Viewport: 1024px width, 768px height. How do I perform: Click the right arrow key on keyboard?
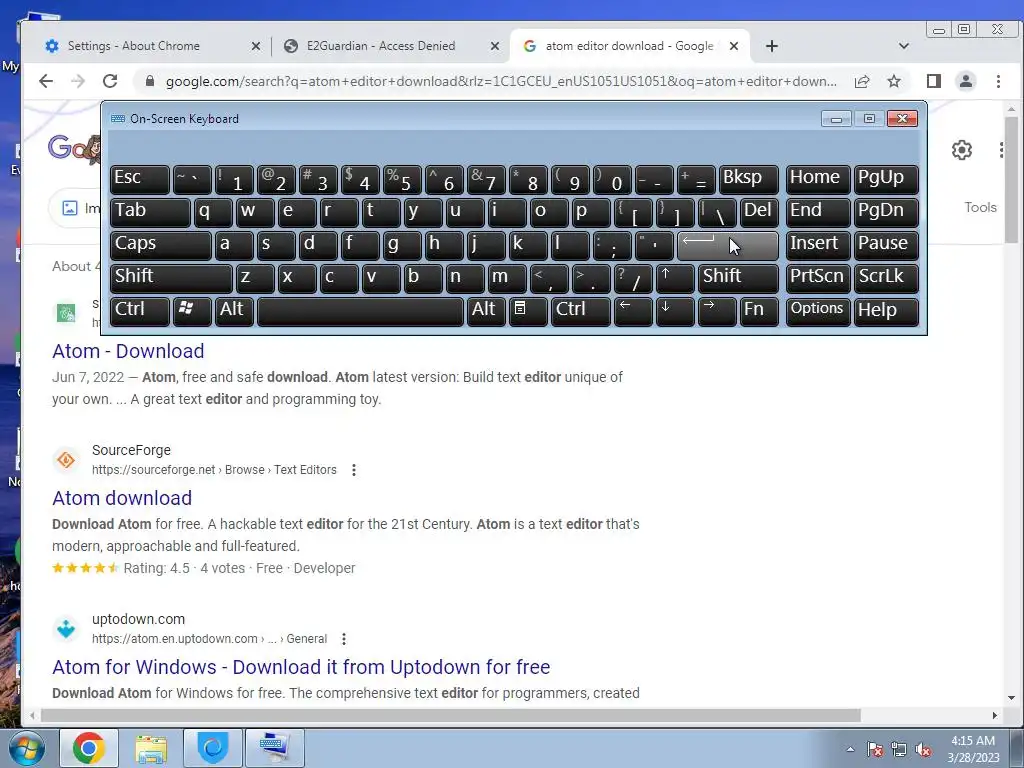tap(716, 310)
